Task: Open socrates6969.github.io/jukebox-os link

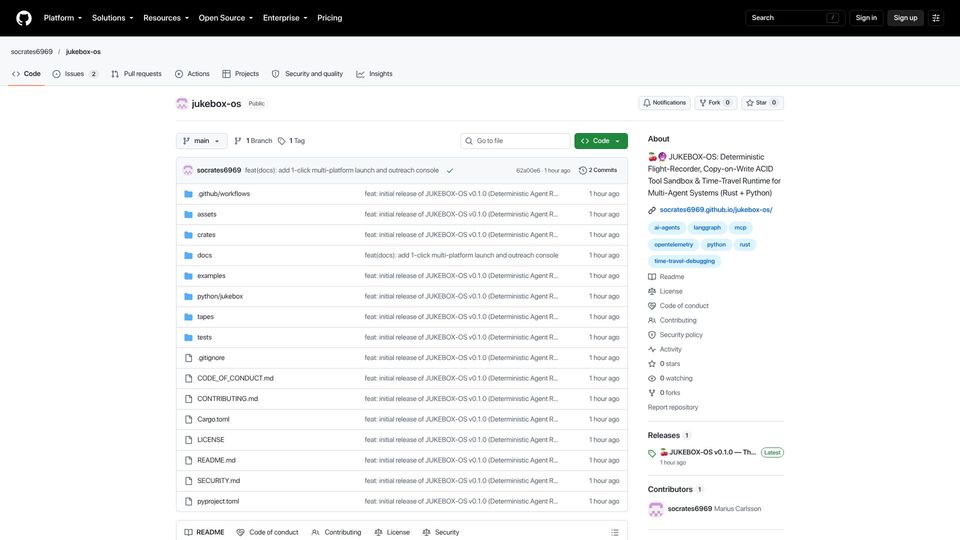Action: [x=716, y=210]
